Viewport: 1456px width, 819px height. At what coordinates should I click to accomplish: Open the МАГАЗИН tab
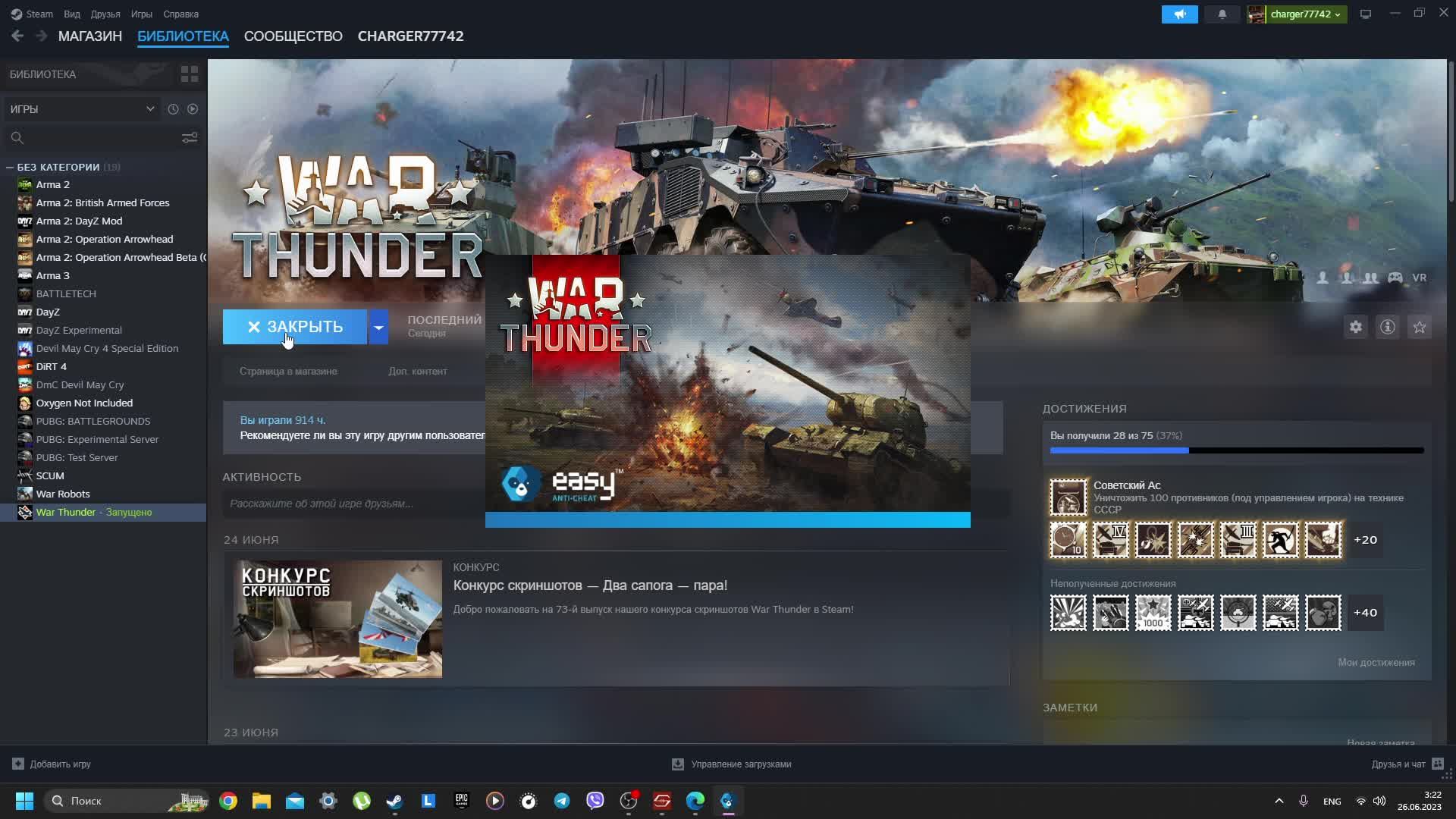(x=90, y=36)
